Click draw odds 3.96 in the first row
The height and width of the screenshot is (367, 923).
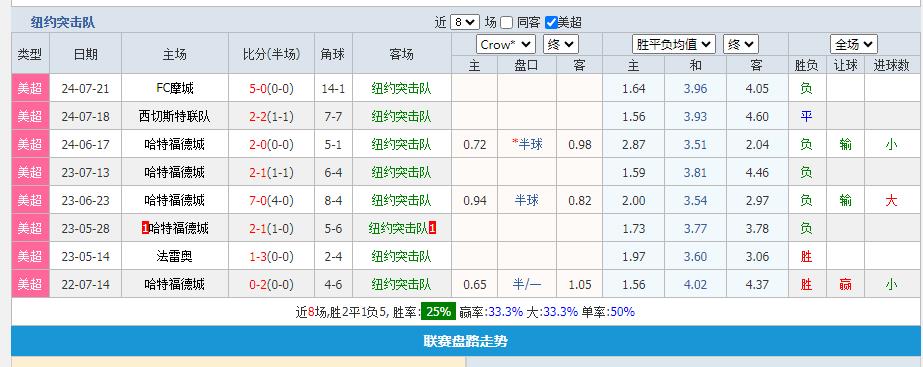(695, 89)
